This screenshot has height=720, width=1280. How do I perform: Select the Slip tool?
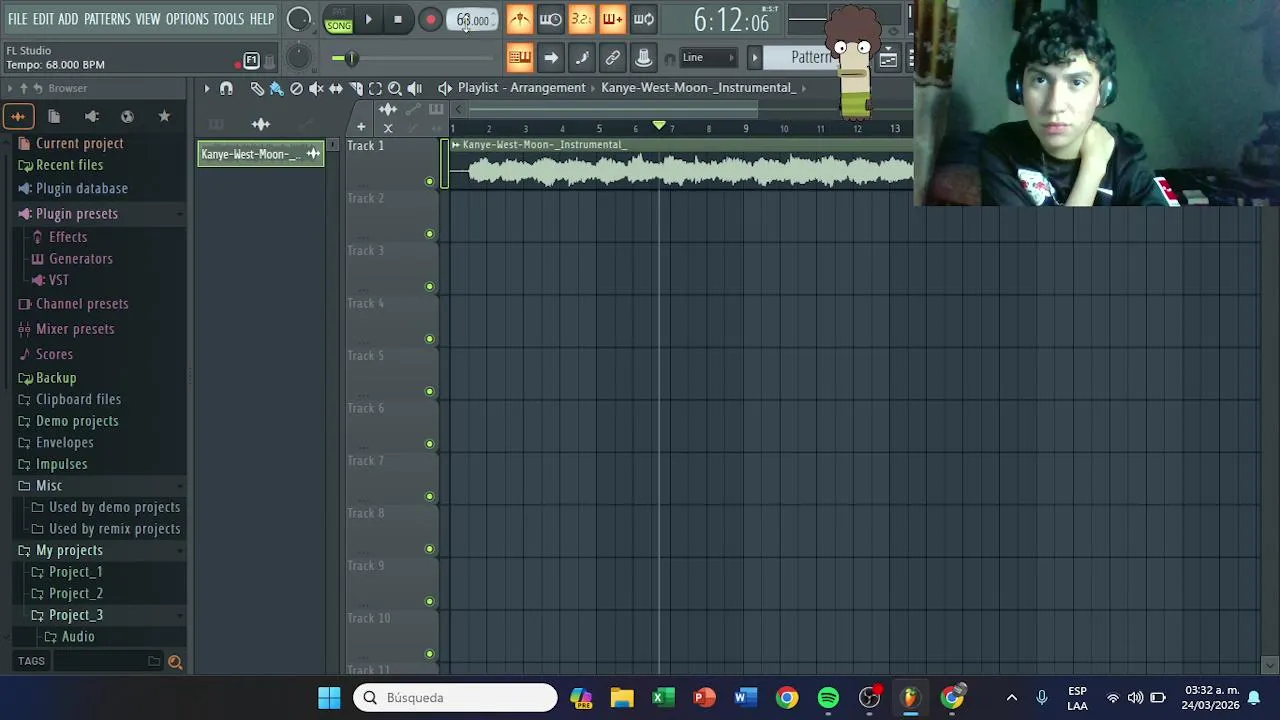(336, 88)
